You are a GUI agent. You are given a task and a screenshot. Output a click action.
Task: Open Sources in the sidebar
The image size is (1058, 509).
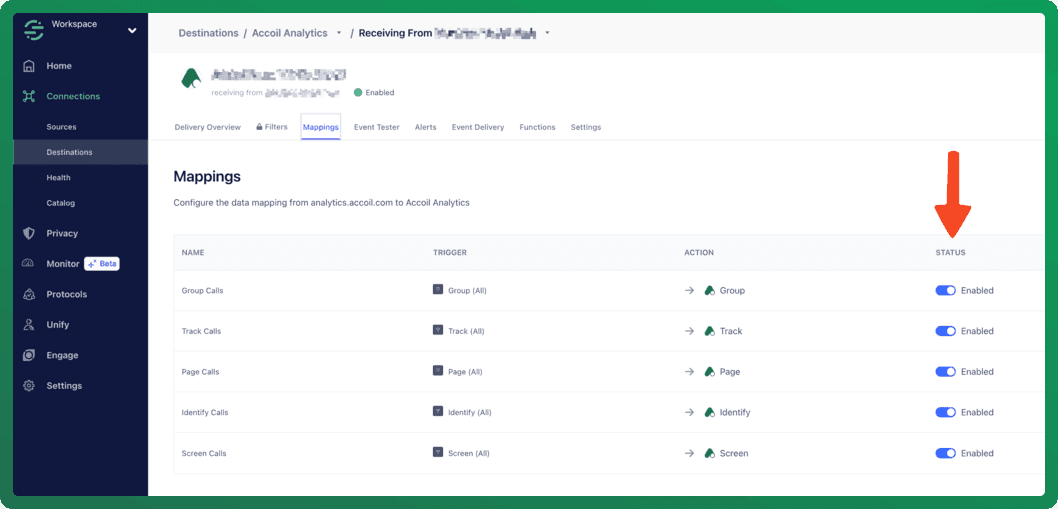(x=61, y=127)
